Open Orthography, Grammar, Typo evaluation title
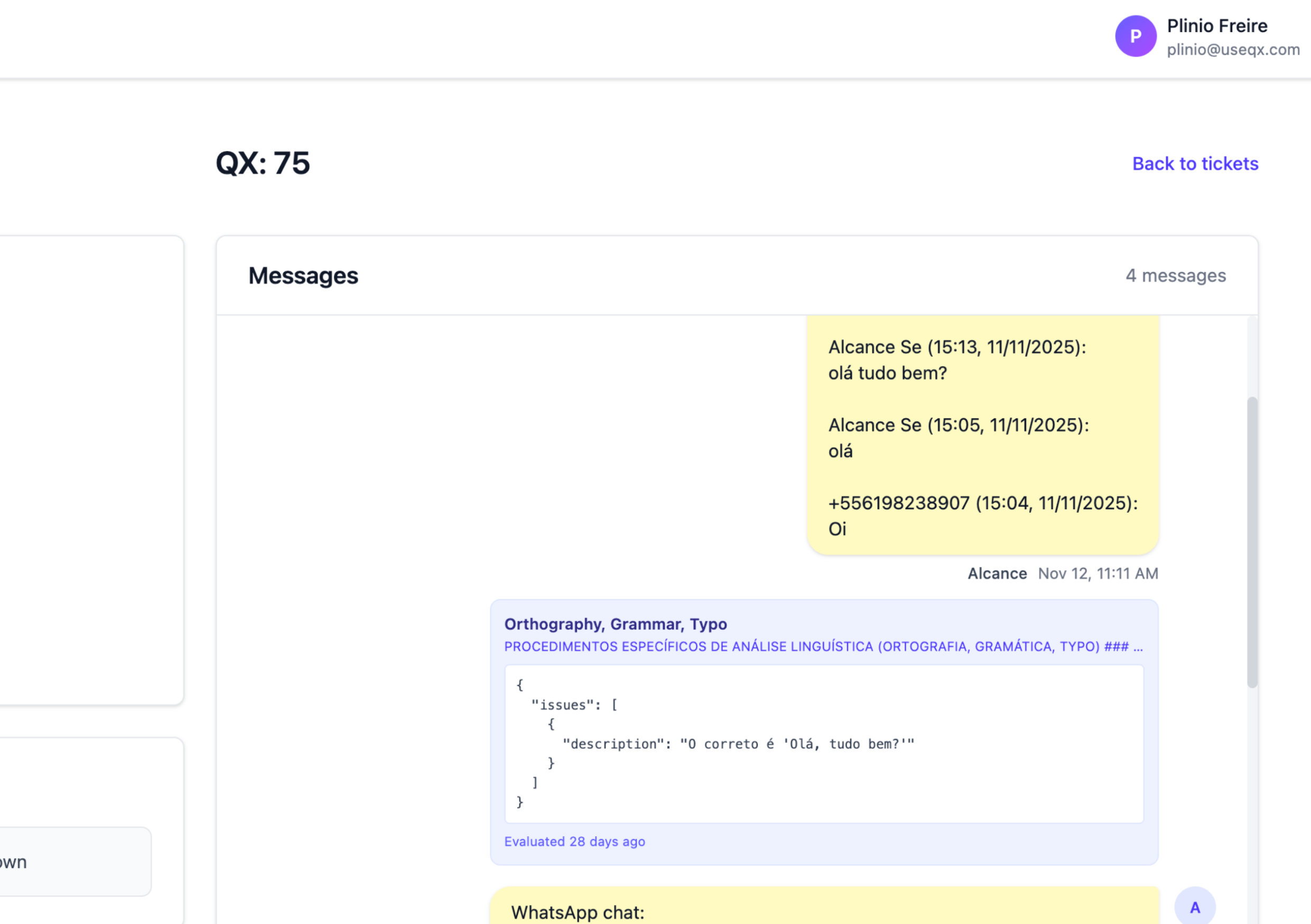1311x924 pixels. coord(615,624)
